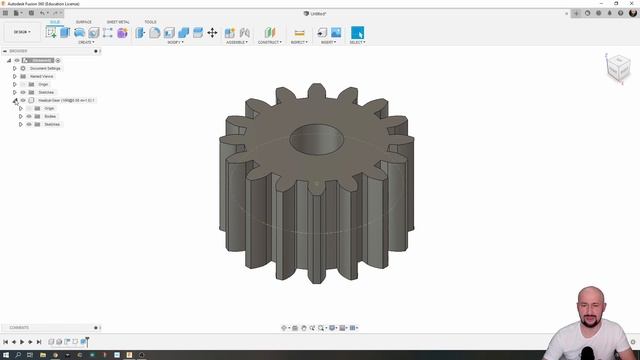Open the Select dropdown menu
The width and height of the screenshot is (640, 360).
click(x=358, y=42)
